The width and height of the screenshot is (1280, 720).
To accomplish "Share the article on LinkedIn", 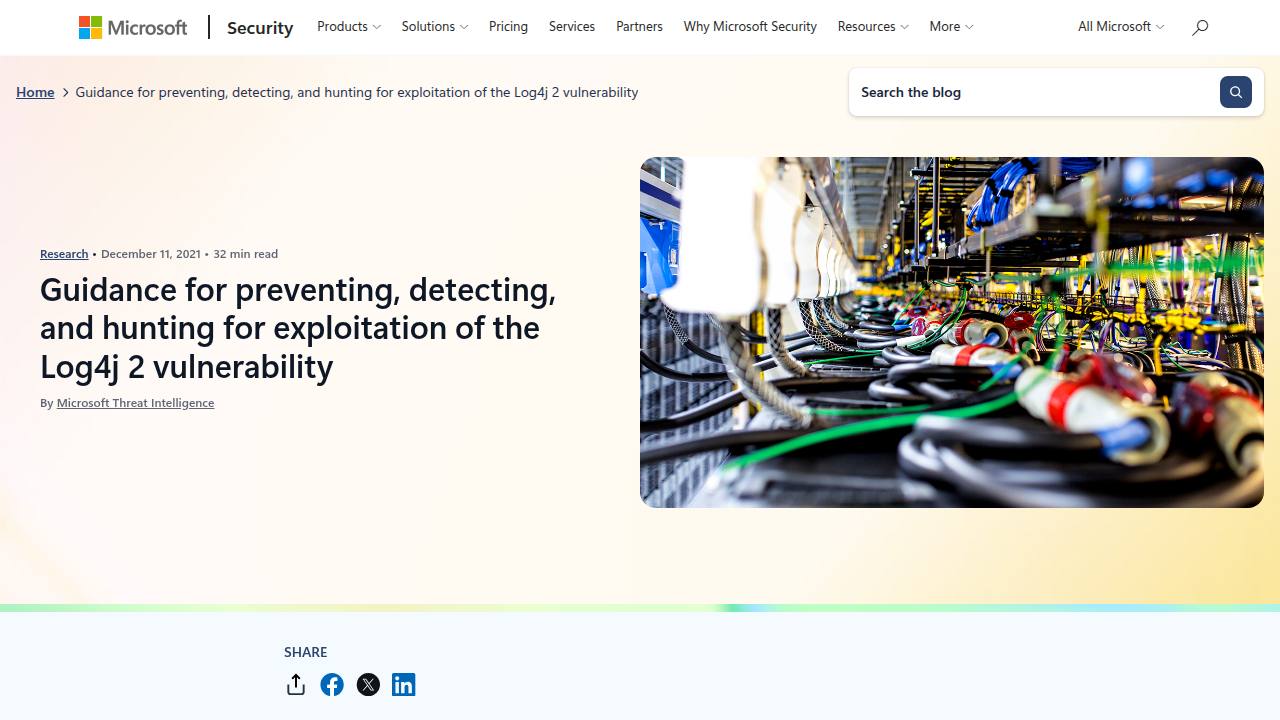I will (x=403, y=684).
